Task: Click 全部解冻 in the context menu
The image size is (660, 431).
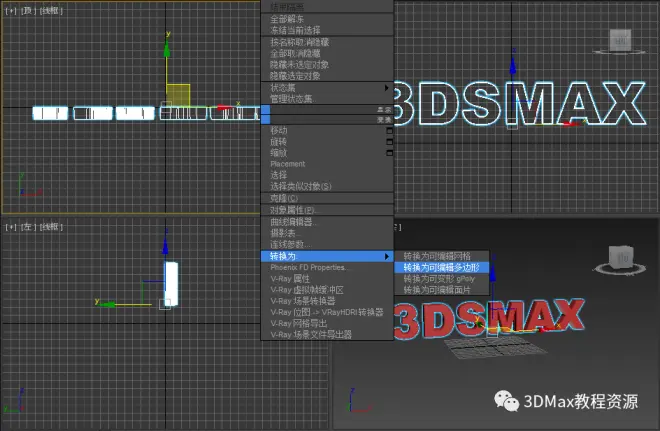Action: [x=287, y=19]
